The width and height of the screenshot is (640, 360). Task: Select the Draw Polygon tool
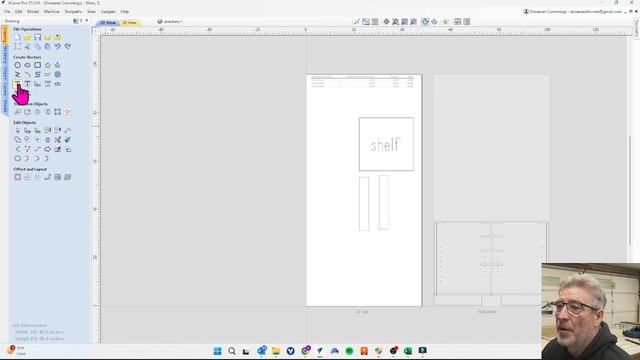(x=47, y=65)
